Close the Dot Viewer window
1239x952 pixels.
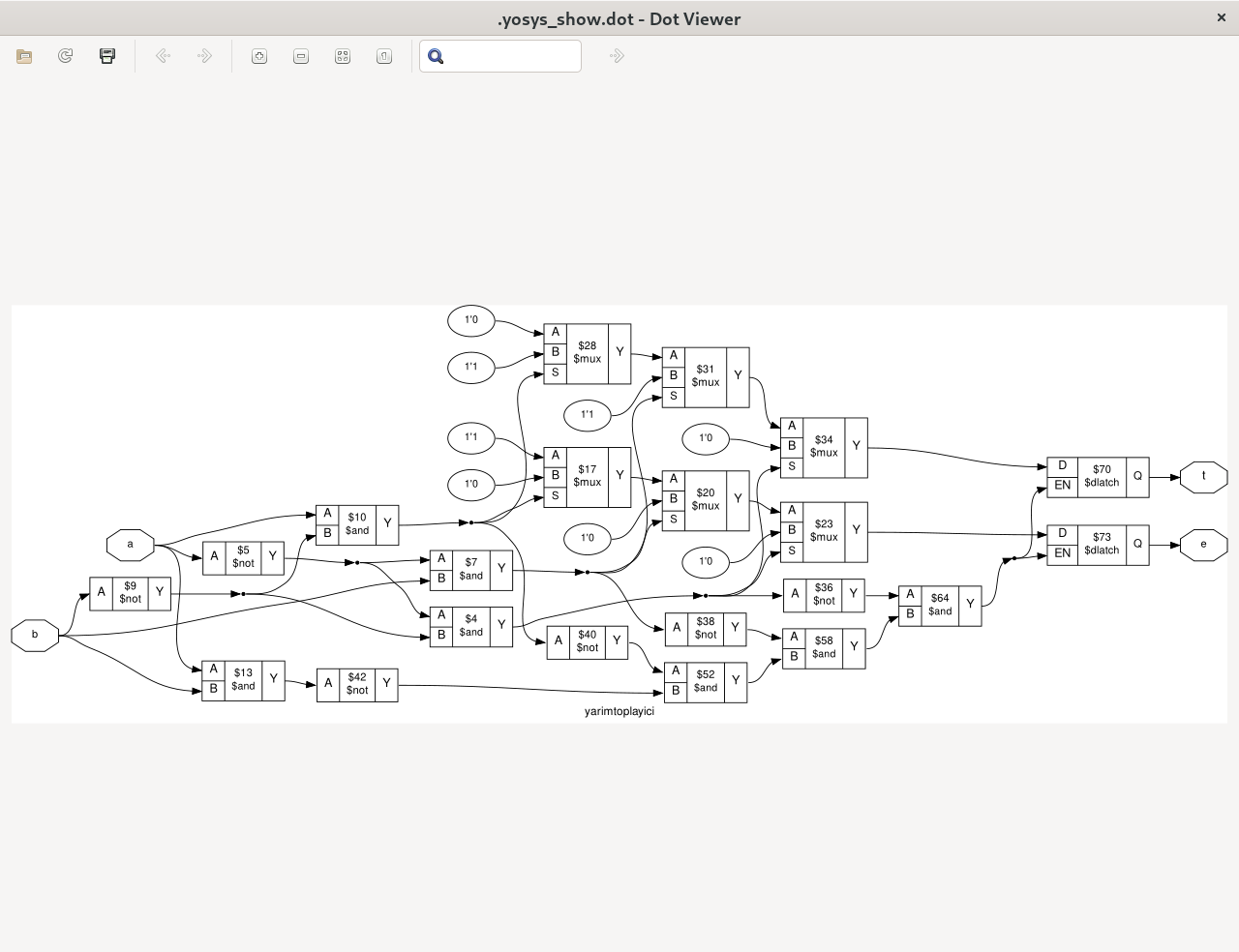click(1222, 17)
